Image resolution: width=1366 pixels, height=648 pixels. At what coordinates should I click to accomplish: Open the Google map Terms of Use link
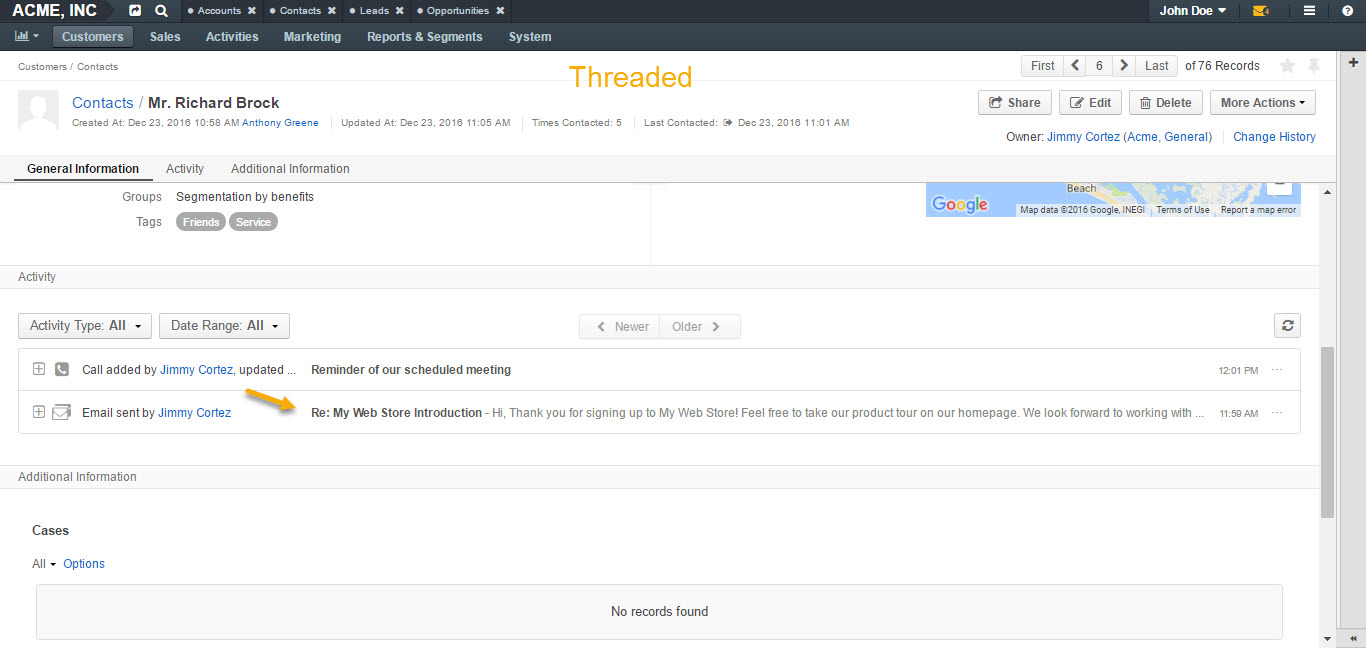pos(1183,210)
